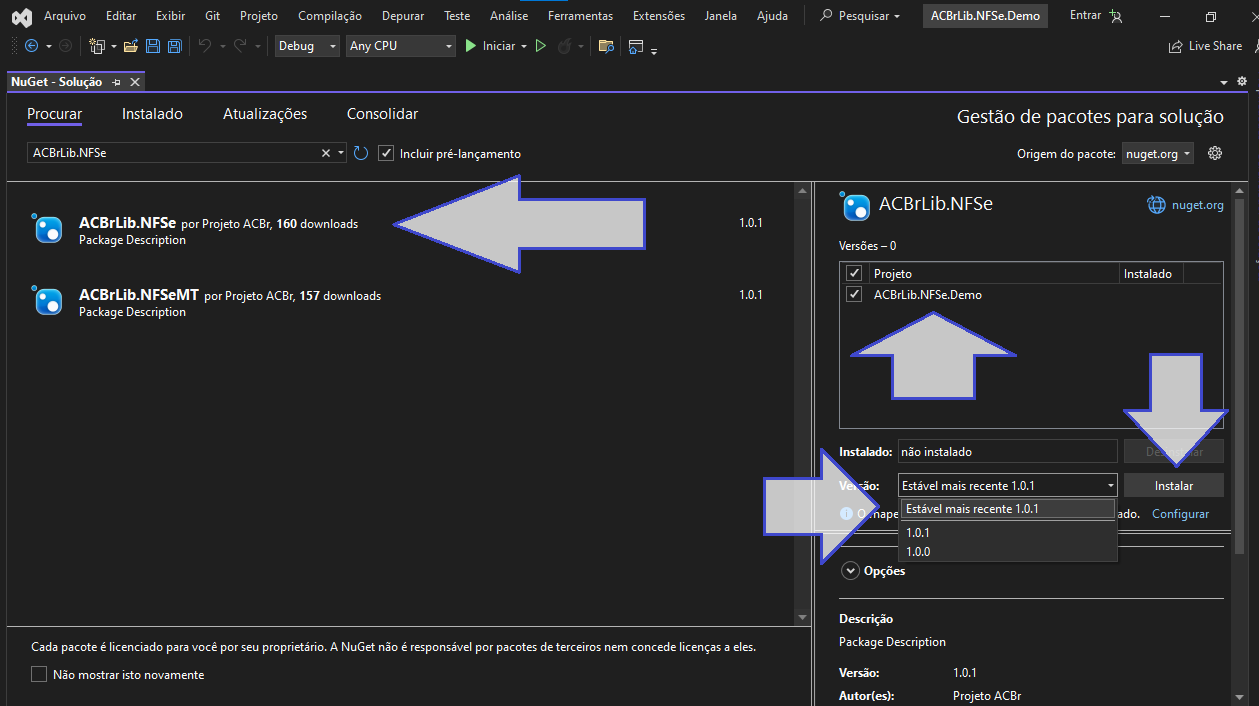Switch to the Instalado tab
The height and width of the screenshot is (706, 1259).
pyautogui.click(x=152, y=114)
